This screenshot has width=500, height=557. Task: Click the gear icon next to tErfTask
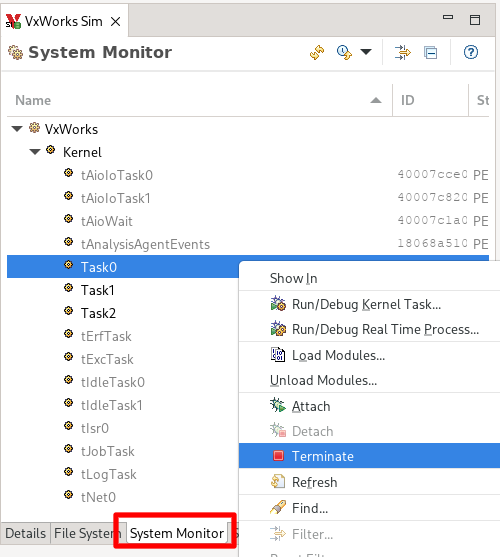[69, 334]
